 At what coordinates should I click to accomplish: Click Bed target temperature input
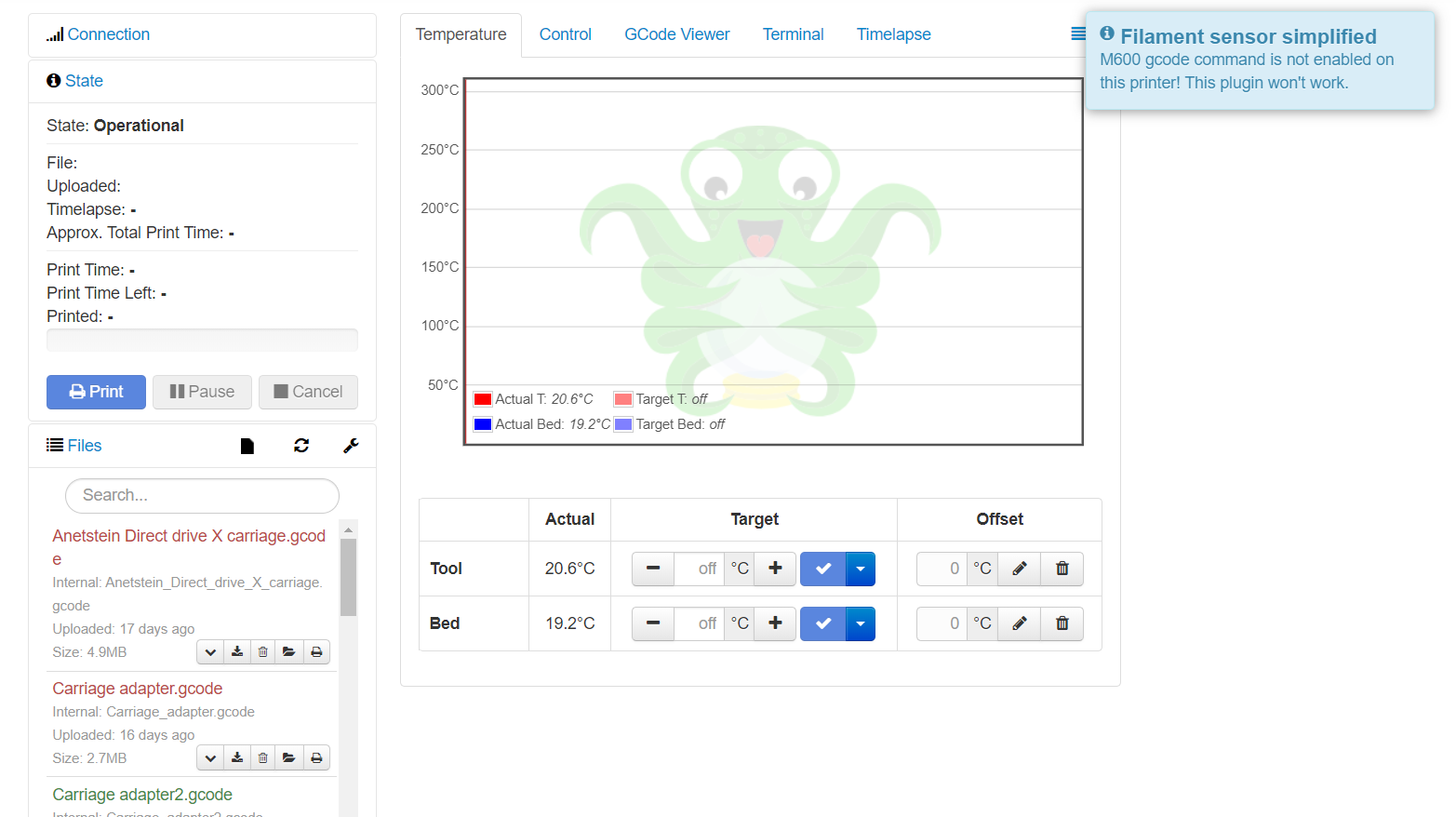click(700, 623)
